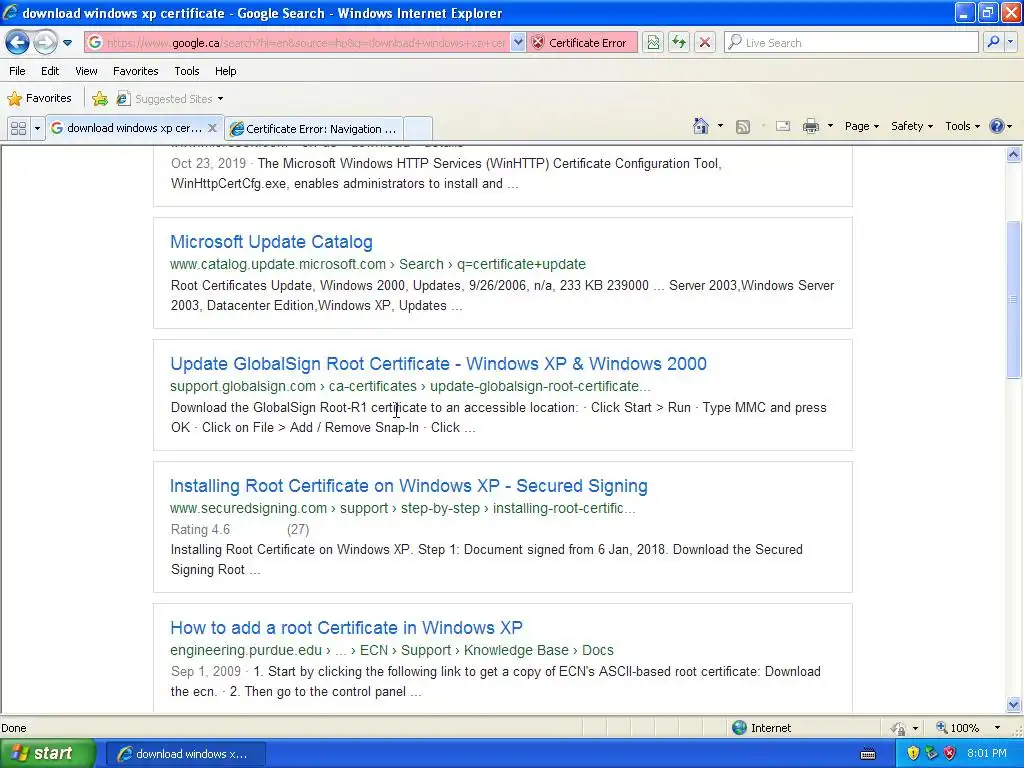Click the Read Mail icon
Screen dimensions: 1024x768
[x=783, y=126]
